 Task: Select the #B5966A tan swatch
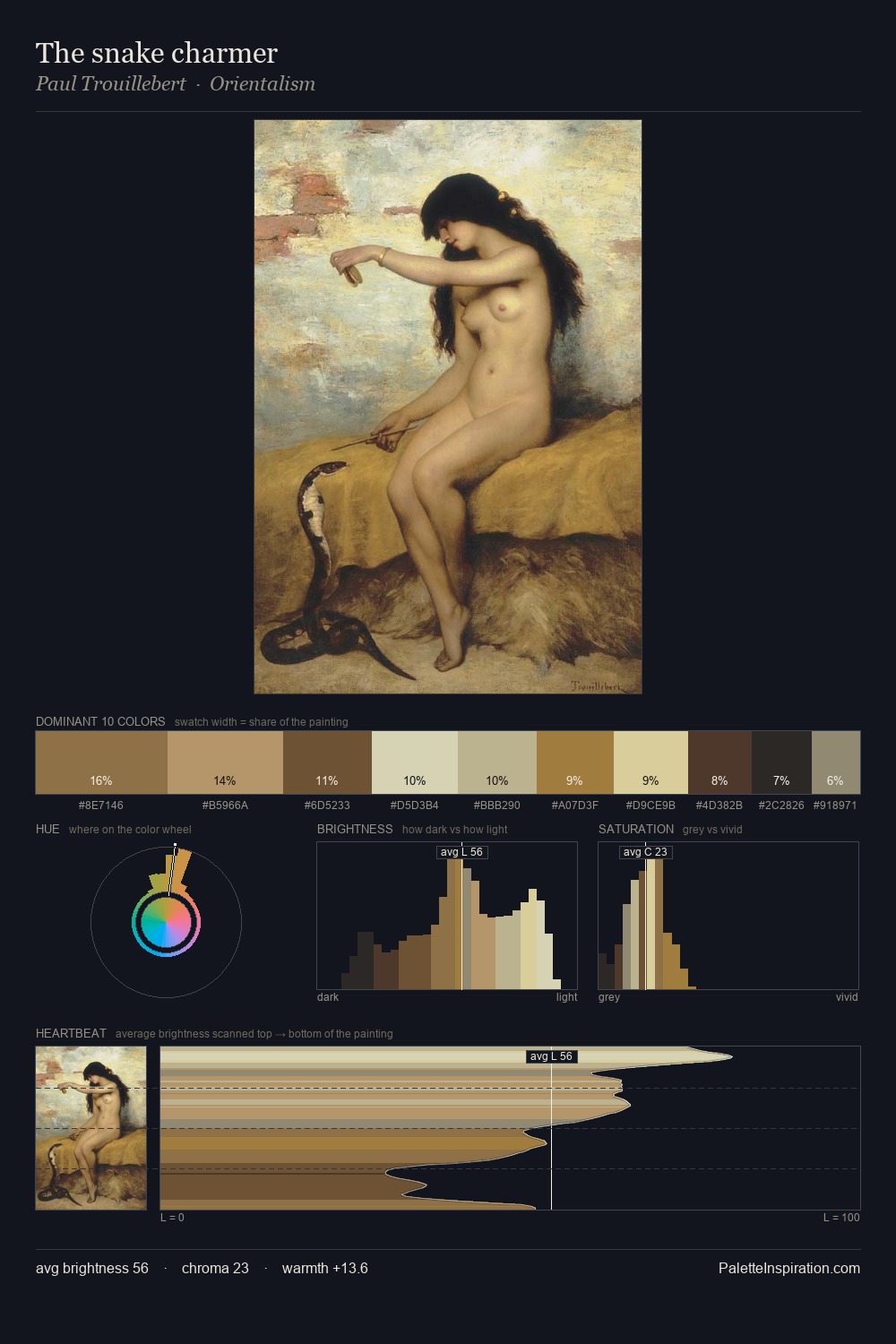pos(225,762)
